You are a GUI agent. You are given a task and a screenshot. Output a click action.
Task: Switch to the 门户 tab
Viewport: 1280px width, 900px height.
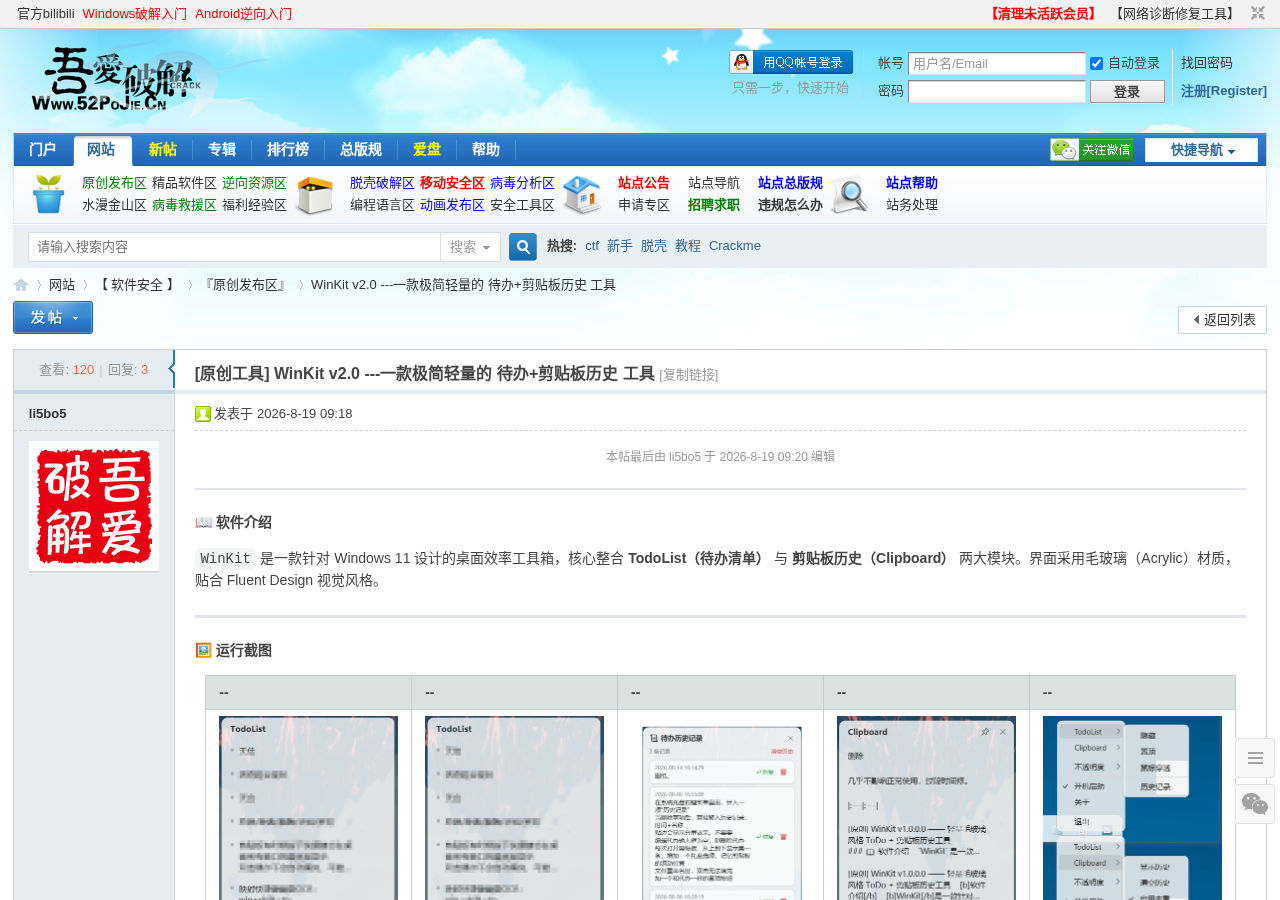(x=43, y=150)
